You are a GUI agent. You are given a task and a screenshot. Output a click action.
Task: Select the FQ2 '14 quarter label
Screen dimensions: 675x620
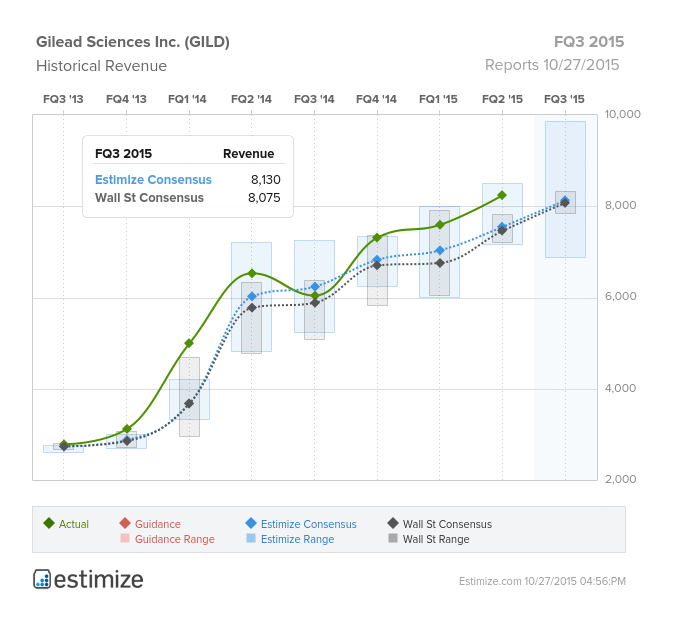251,99
